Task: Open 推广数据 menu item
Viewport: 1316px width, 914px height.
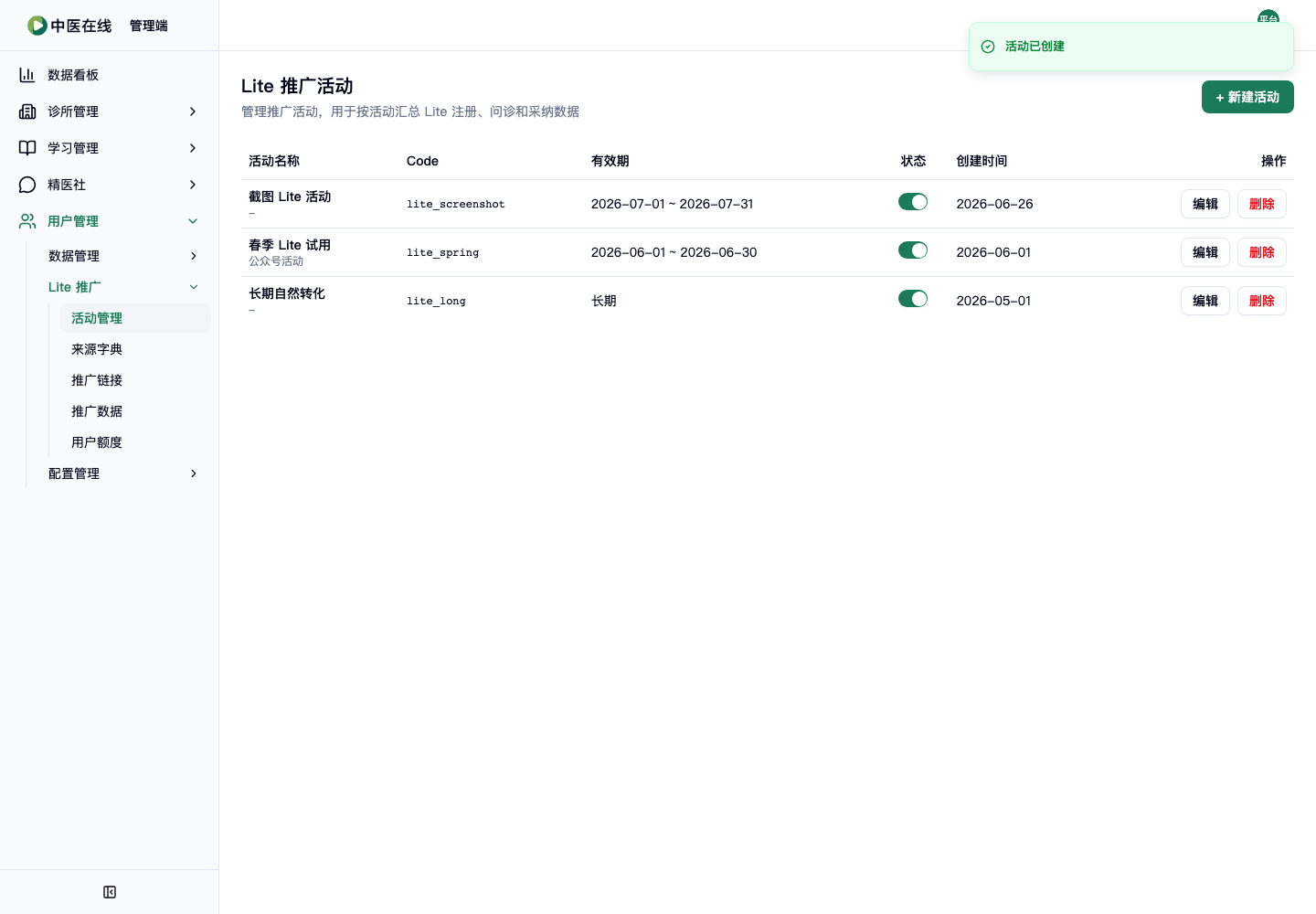Action: click(x=135, y=411)
